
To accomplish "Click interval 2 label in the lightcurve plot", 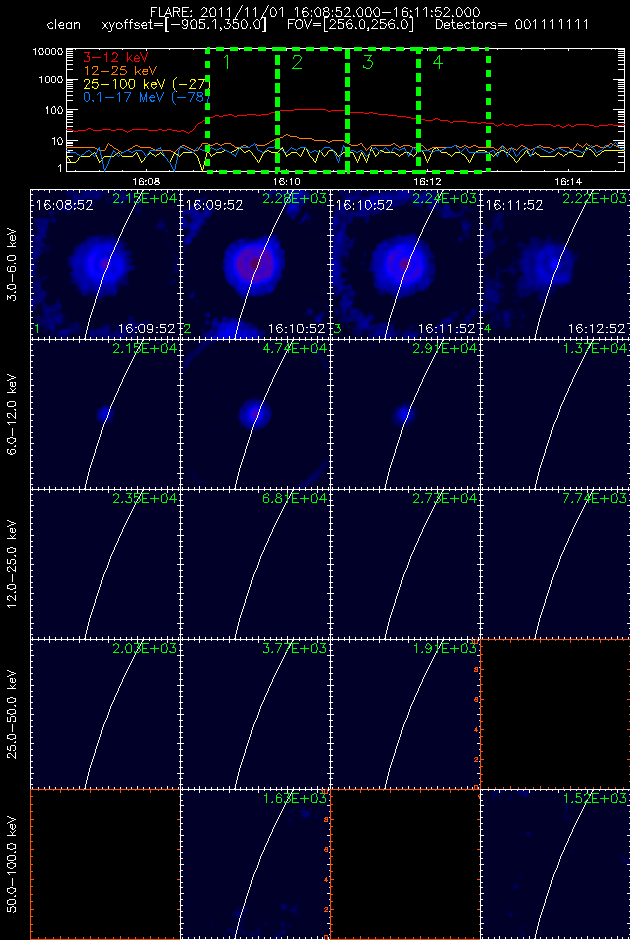I will (x=297, y=62).
